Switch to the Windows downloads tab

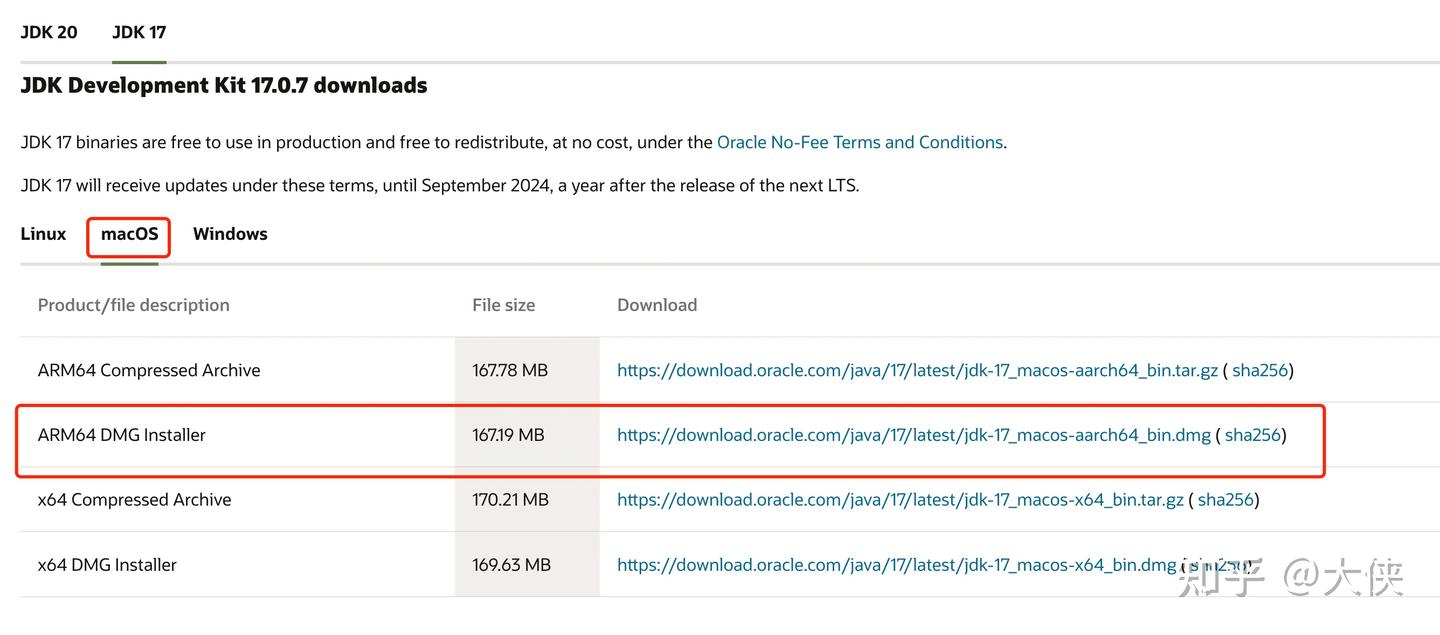click(230, 234)
